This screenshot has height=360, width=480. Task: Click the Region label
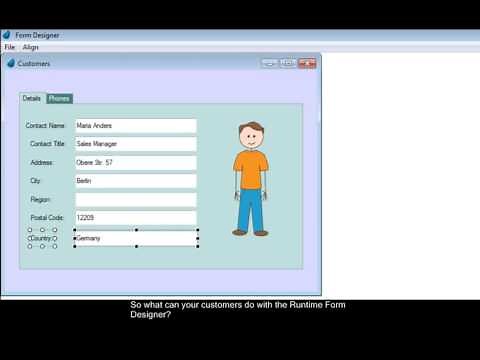(x=40, y=199)
